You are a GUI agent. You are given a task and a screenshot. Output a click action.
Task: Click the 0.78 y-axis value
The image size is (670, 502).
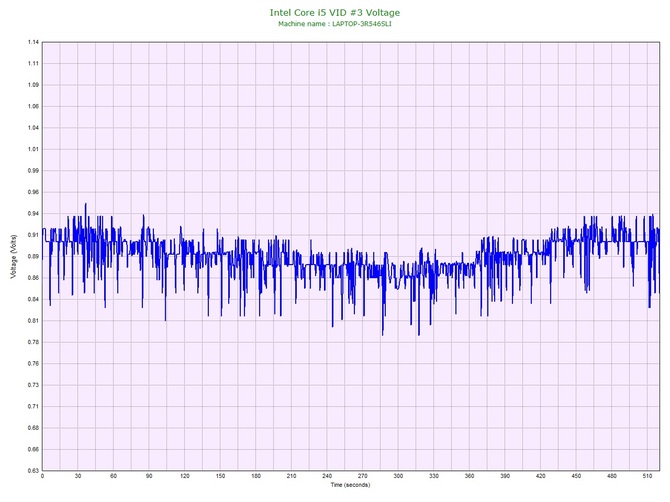point(33,342)
